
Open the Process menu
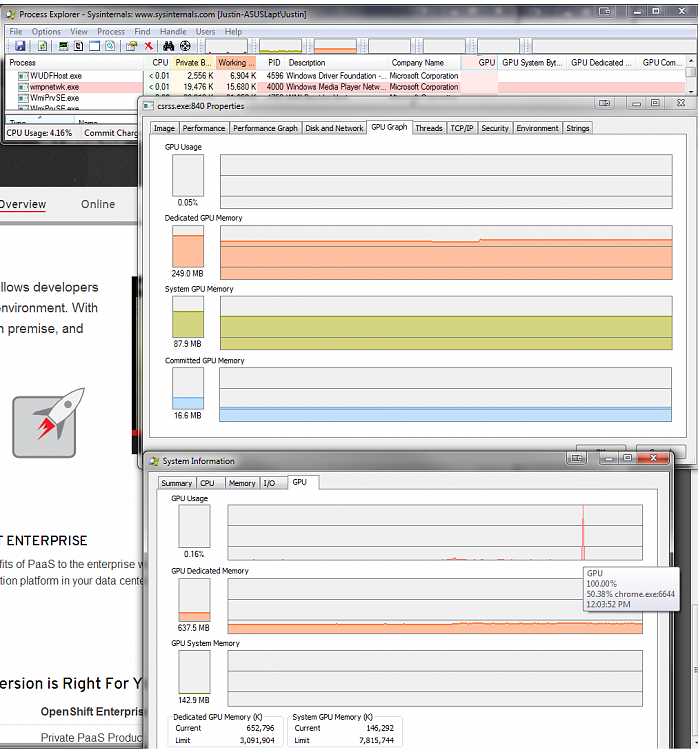[111, 32]
